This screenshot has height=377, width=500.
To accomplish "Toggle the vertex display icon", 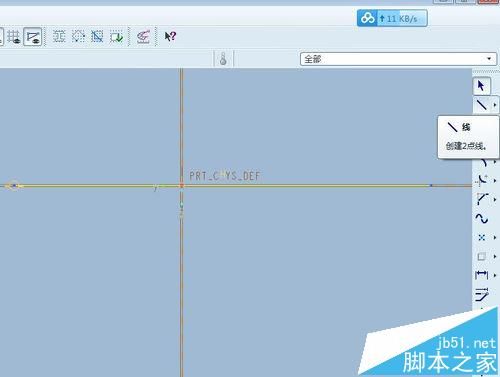I will point(33,36).
